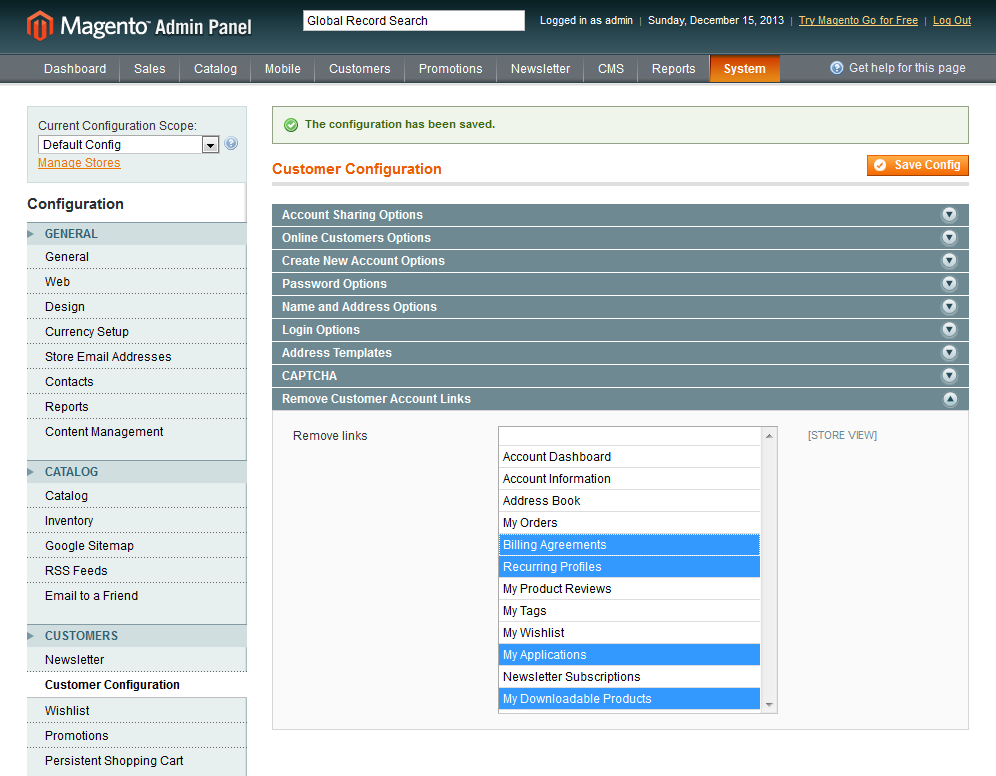Open RSS Feeds in the sidebar

(x=137, y=570)
